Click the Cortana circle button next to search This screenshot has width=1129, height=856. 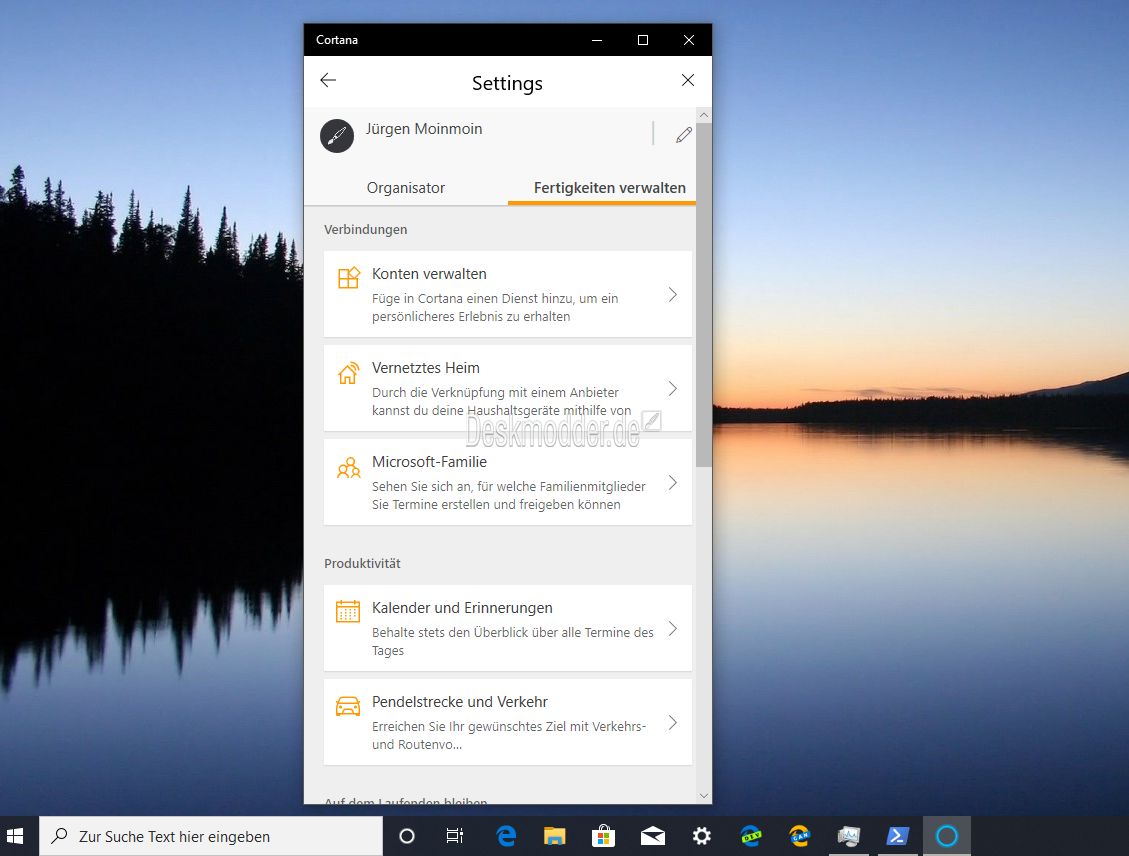pyautogui.click(x=407, y=836)
